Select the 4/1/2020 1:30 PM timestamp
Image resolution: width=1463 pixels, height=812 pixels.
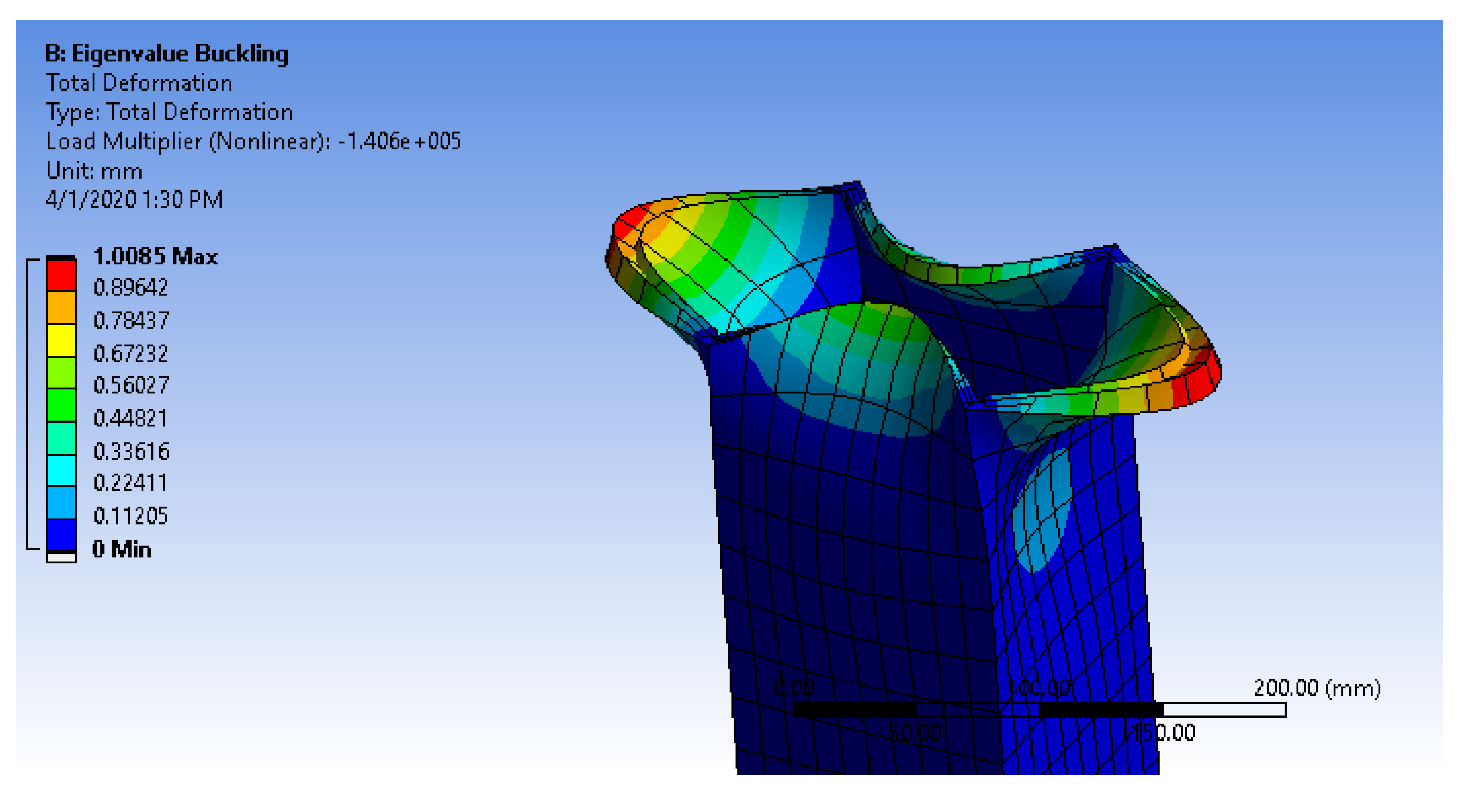coord(134,200)
